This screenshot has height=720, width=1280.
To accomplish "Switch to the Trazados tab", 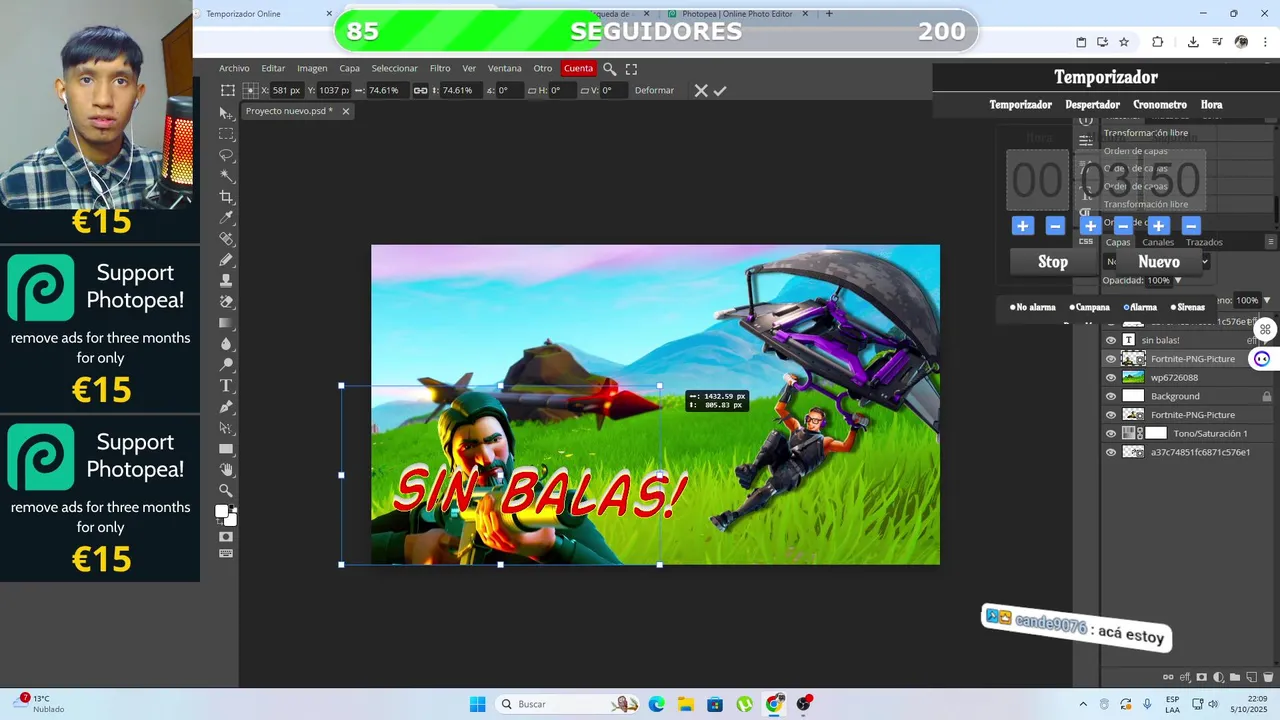I will (x=1204, y=242).
